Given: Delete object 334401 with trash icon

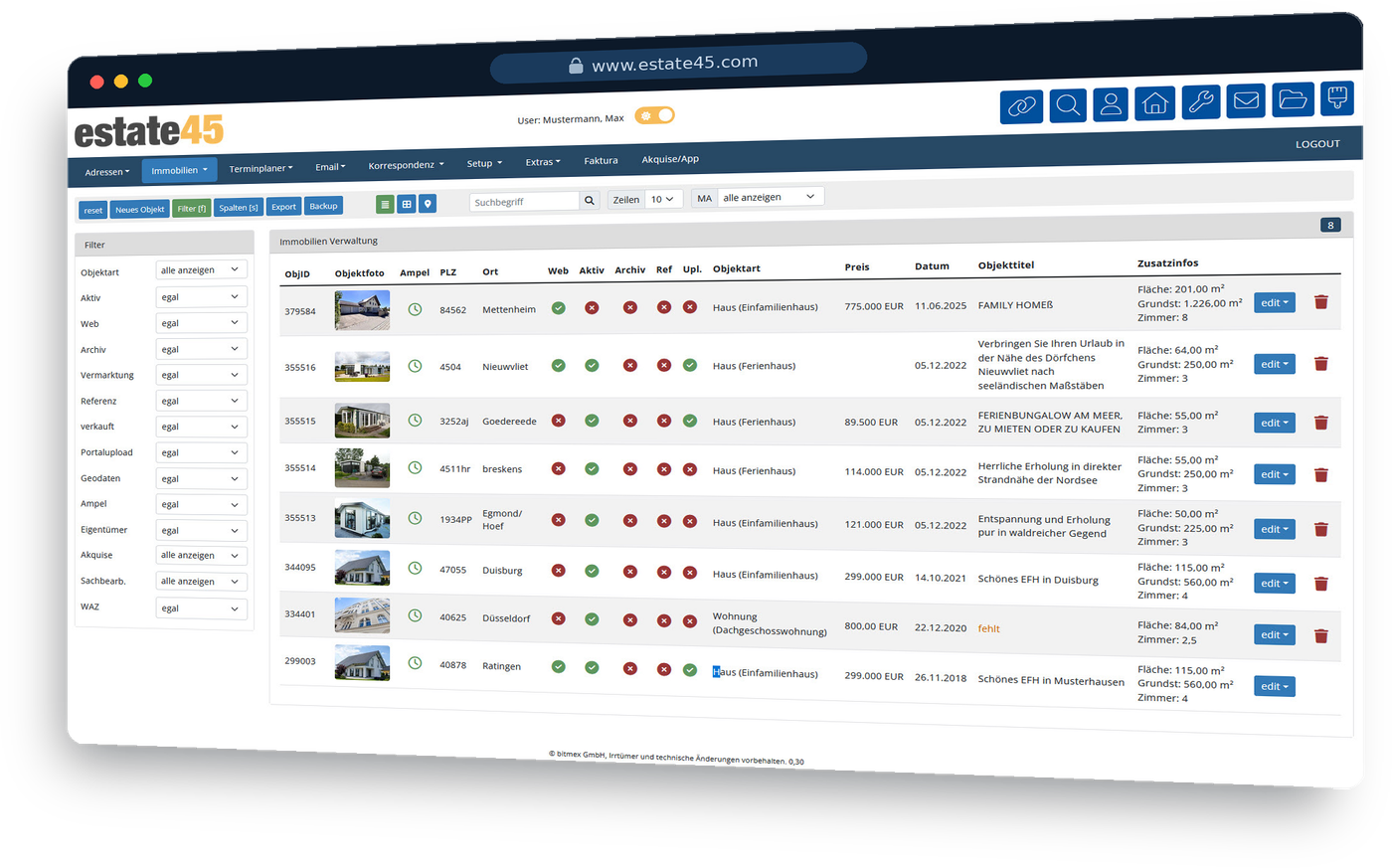Looking at the screenshot, I should pyautogui.click(x=1320, y=635).
